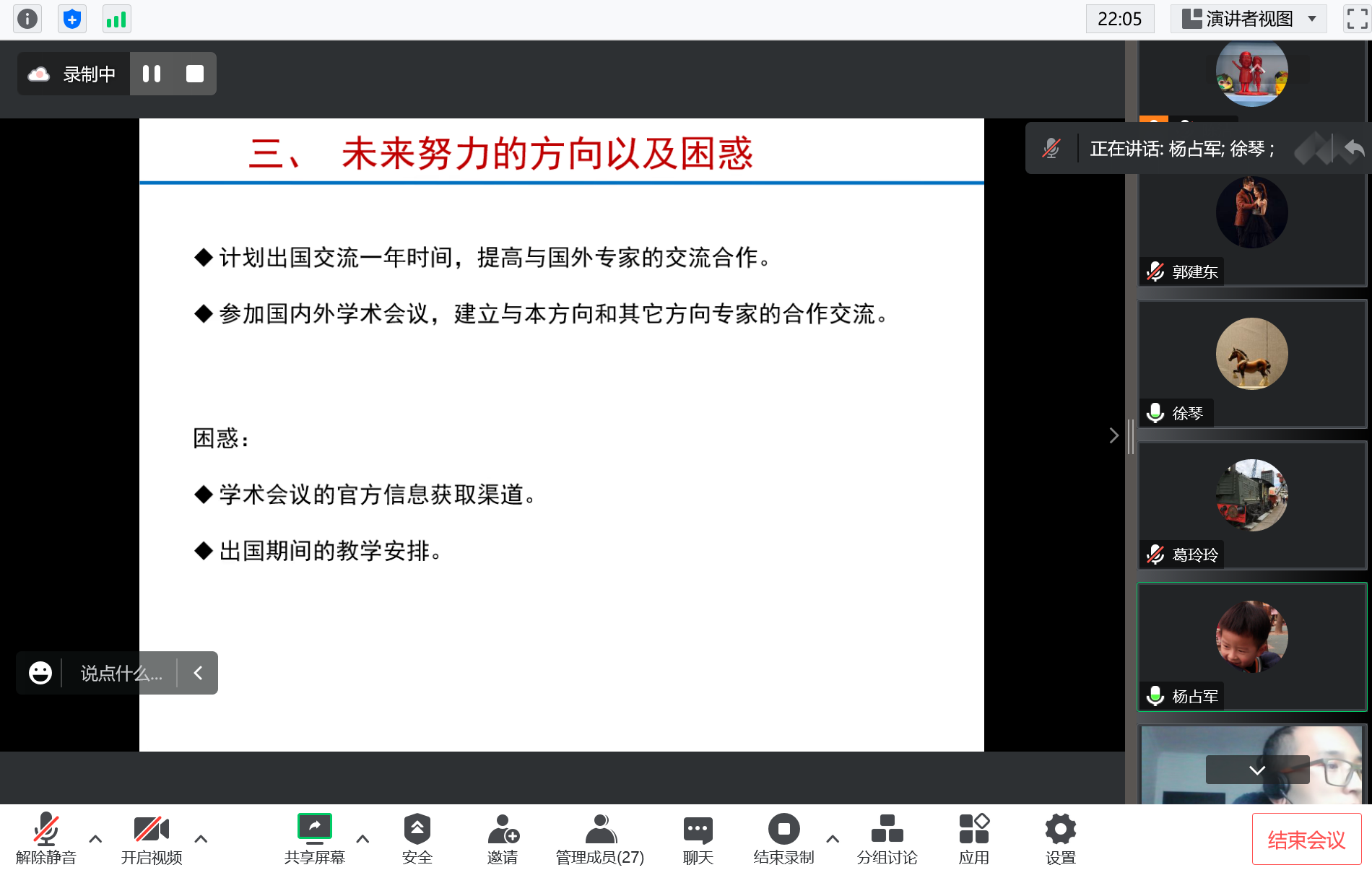Viewport: 1372px width, 870px height.
Task: Open the meeting info icon
Action: pyautogui.click(x=27, y=19)
